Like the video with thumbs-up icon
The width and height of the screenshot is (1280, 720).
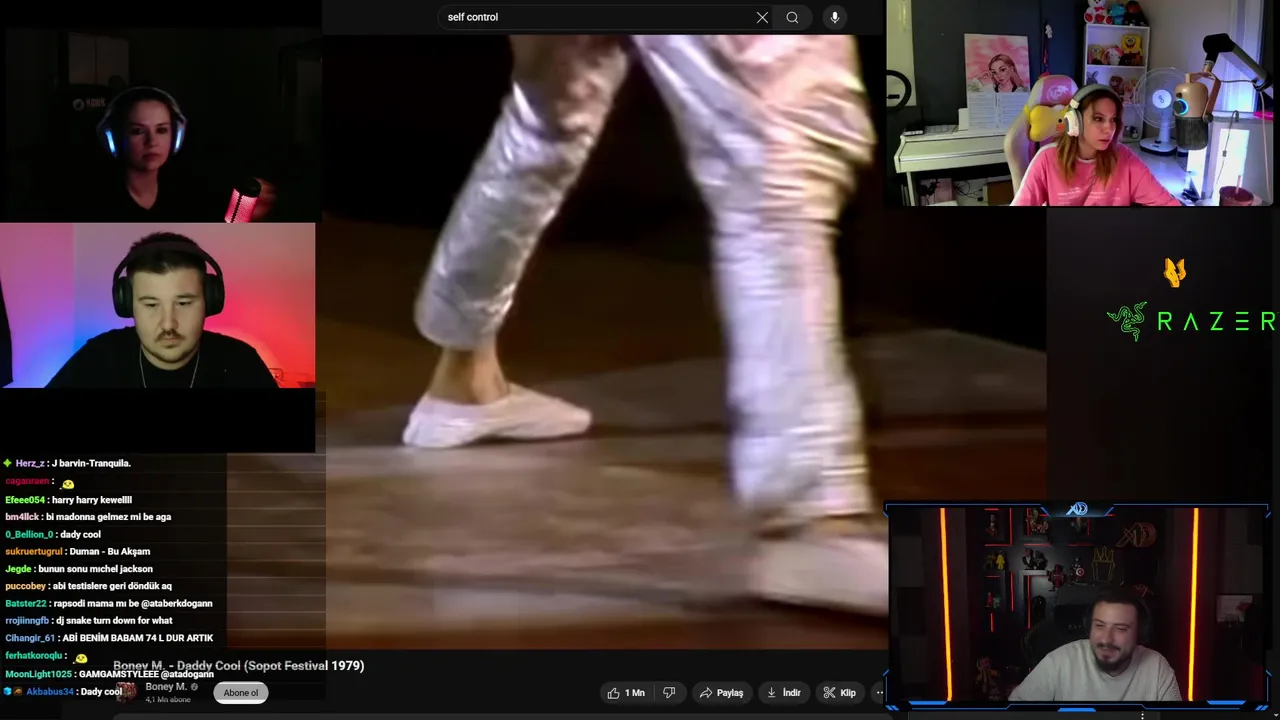(x=626, y=693)
